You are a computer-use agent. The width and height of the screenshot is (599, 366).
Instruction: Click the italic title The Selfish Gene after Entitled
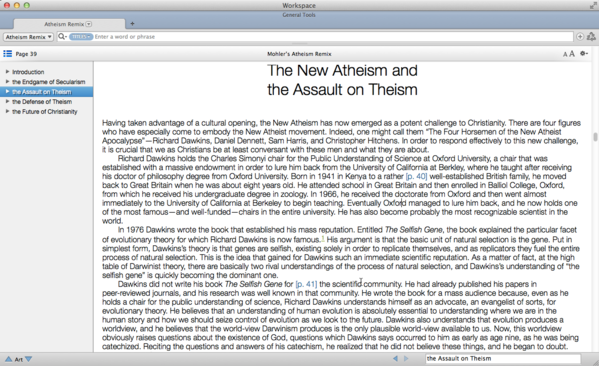click(414, 230)
